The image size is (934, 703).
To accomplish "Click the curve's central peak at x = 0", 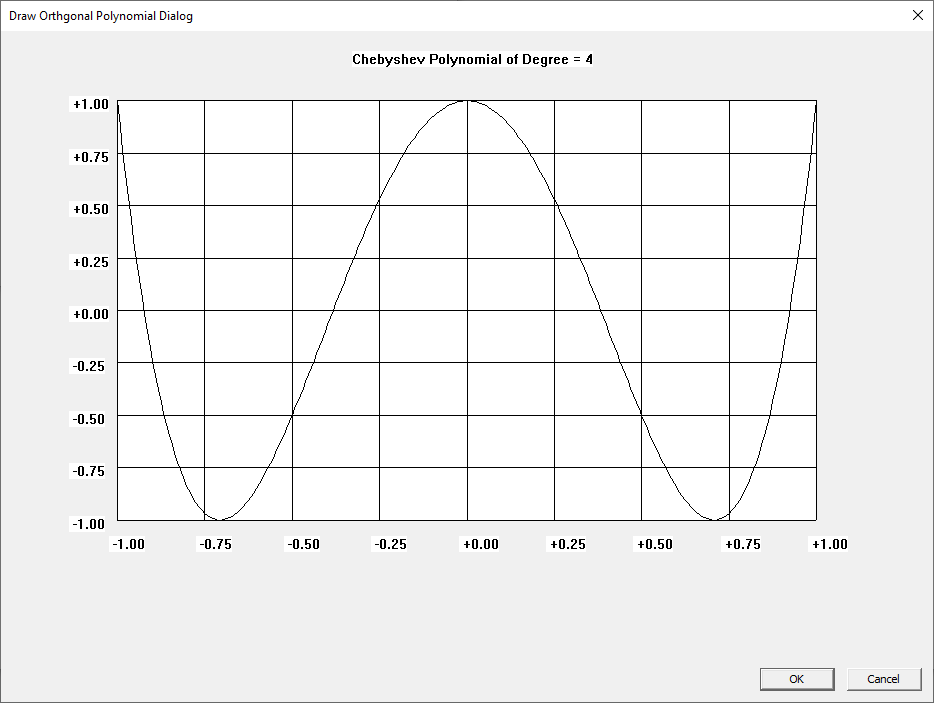I will pyautogui.click(x=467, y=101).
